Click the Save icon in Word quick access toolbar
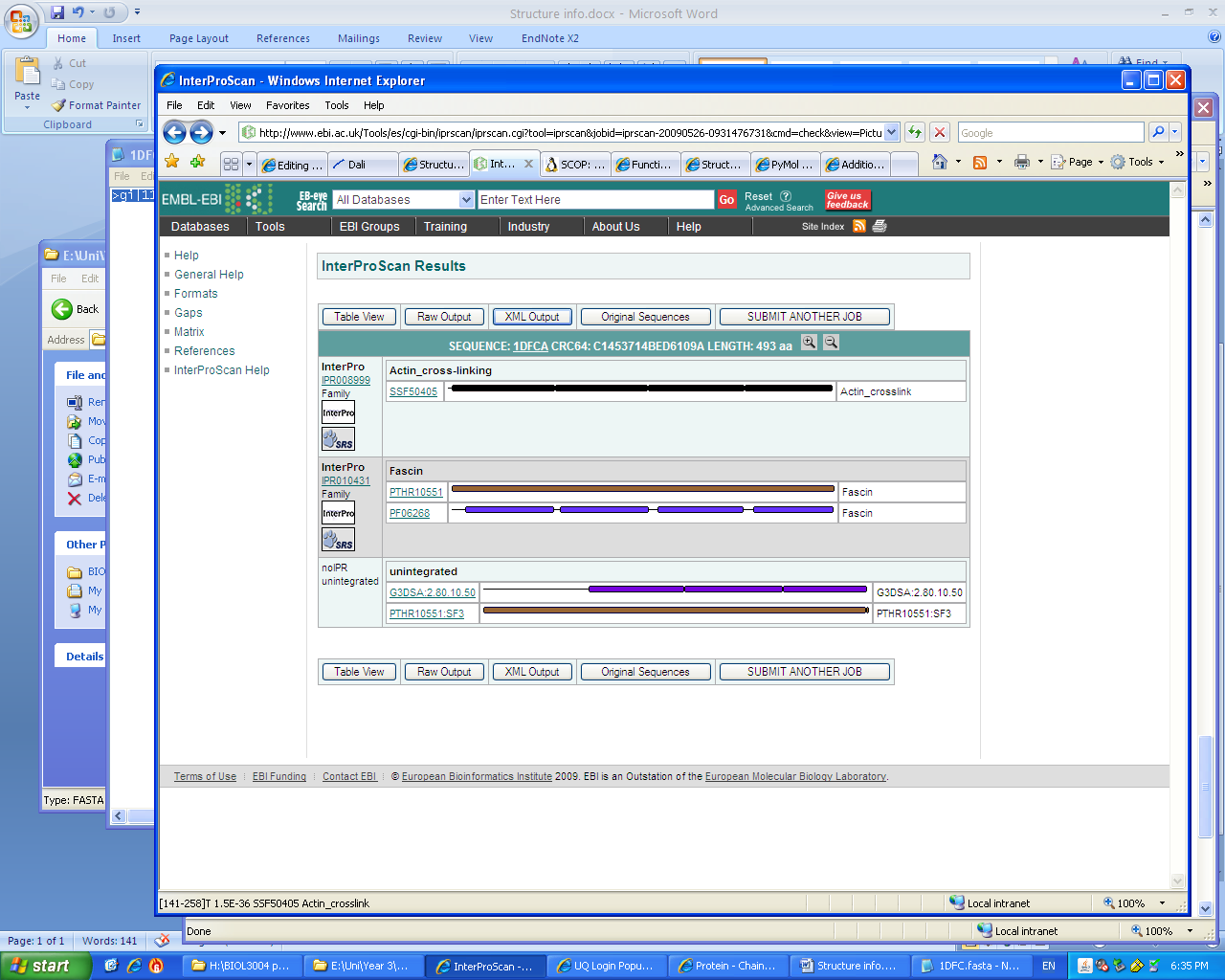The height and width of the screenshot is (980, 1225). [x=57, y=12]
